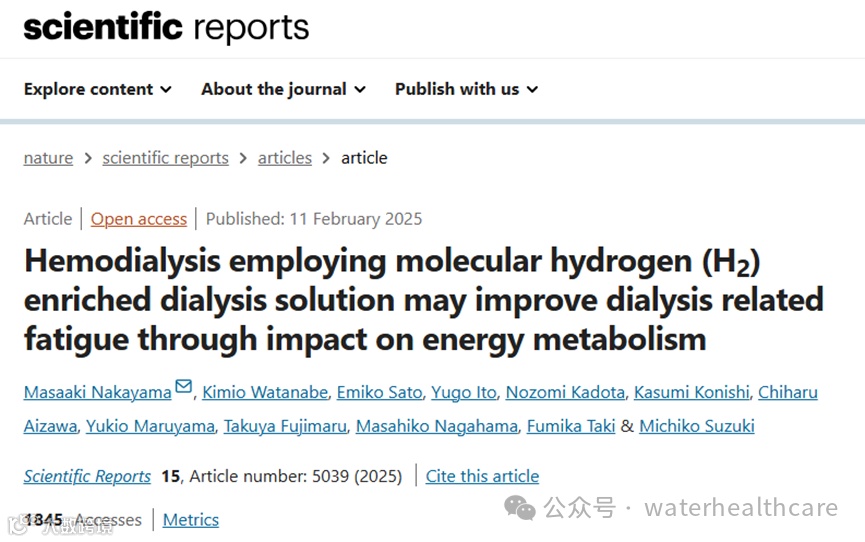The image size is (865, 542).
Task: Expand the Explore content menu
Action: point(98,89)
